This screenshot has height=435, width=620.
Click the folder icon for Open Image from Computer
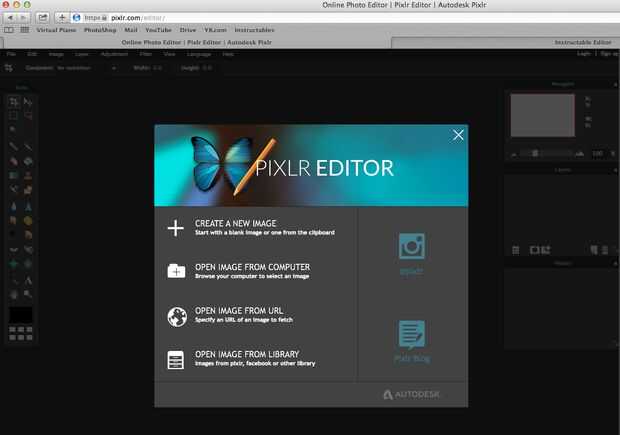tap(176, 271)
